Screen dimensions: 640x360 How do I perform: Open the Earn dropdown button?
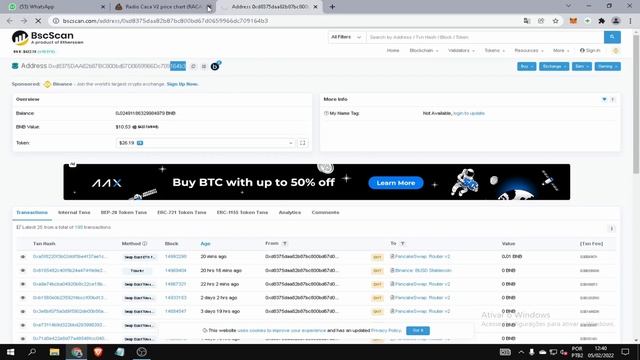click(582, 66)
